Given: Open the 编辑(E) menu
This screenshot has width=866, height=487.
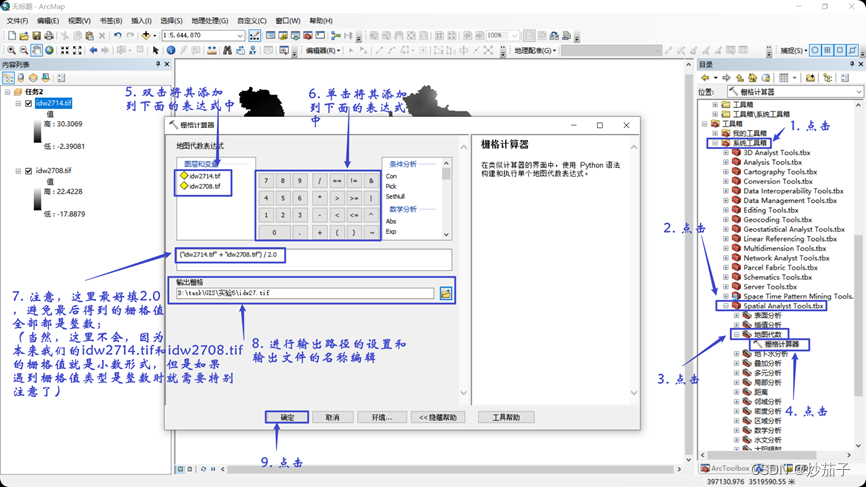Looking at the screenshot, I should point(48,20).
